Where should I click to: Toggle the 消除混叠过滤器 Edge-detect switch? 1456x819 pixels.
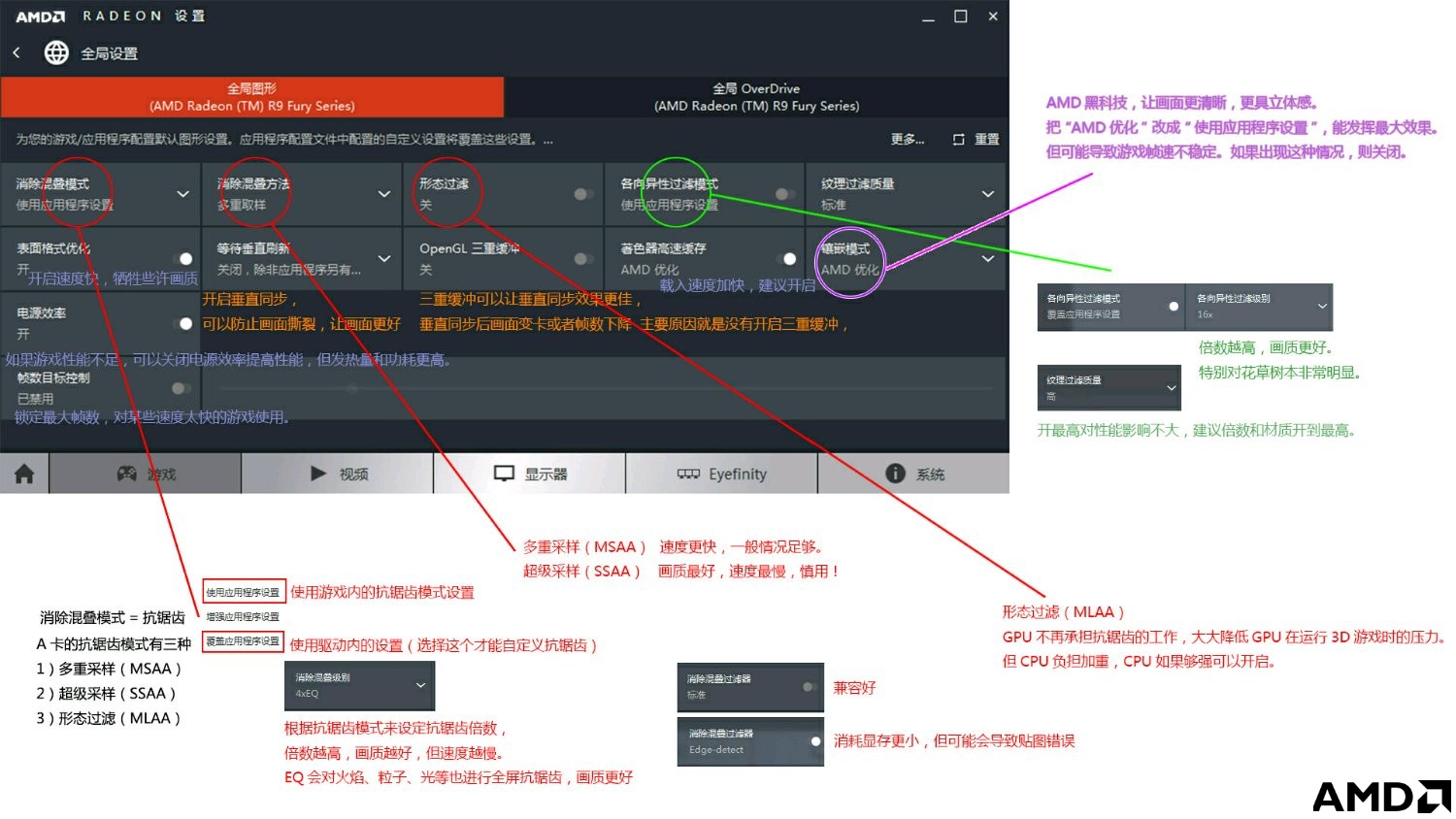point(811,741)
